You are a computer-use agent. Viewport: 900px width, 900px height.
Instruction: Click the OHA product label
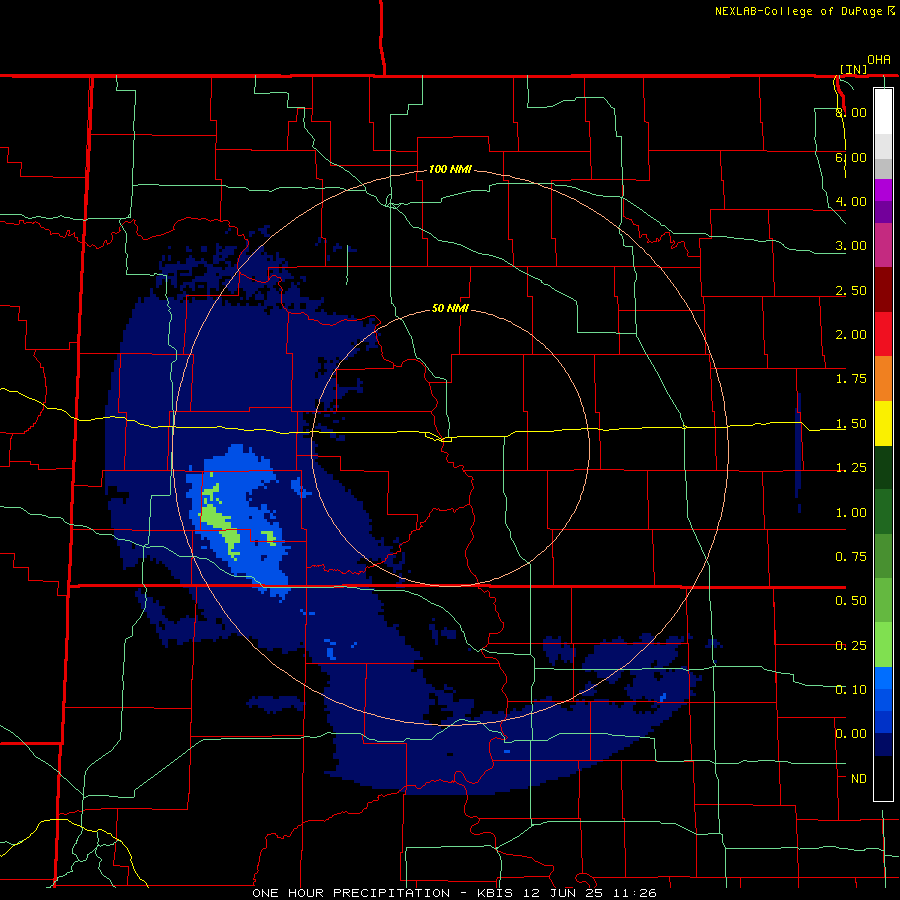point(879,59)
